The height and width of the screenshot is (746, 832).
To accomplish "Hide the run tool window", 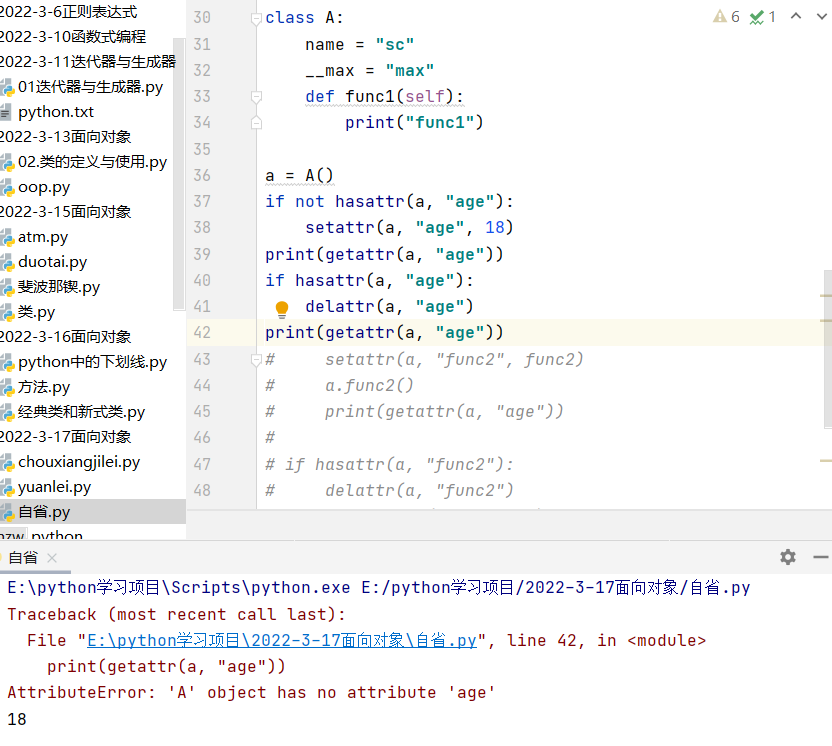I will (x=820, y=557).
